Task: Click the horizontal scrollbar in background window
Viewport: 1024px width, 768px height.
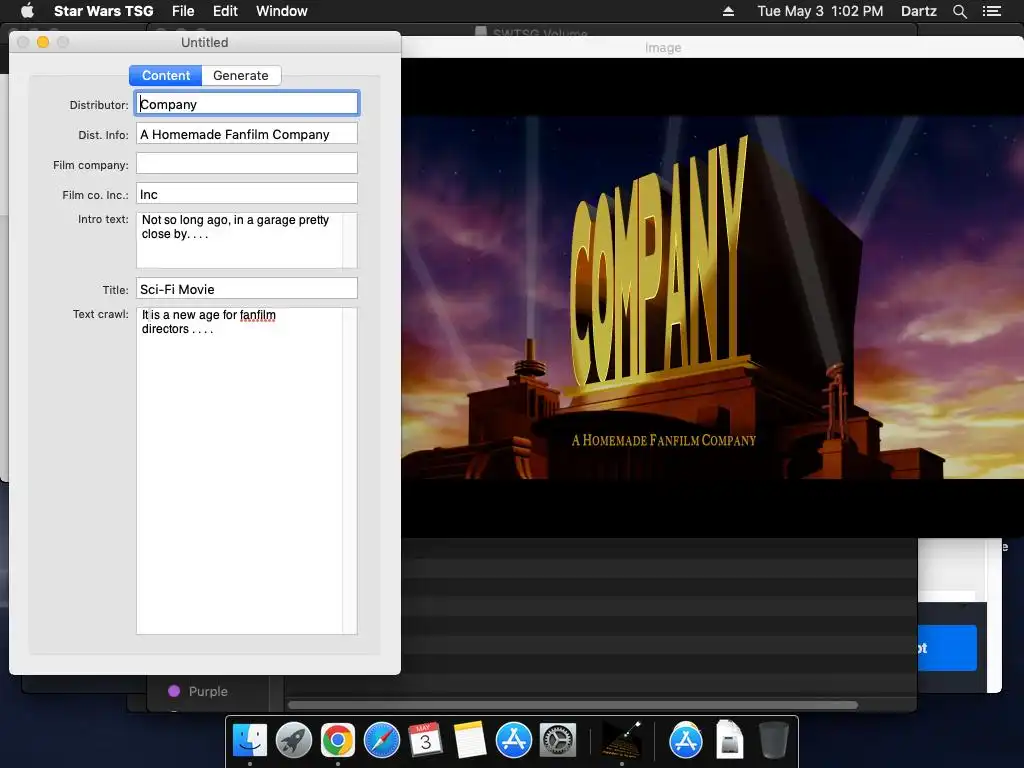Action: 573,705
